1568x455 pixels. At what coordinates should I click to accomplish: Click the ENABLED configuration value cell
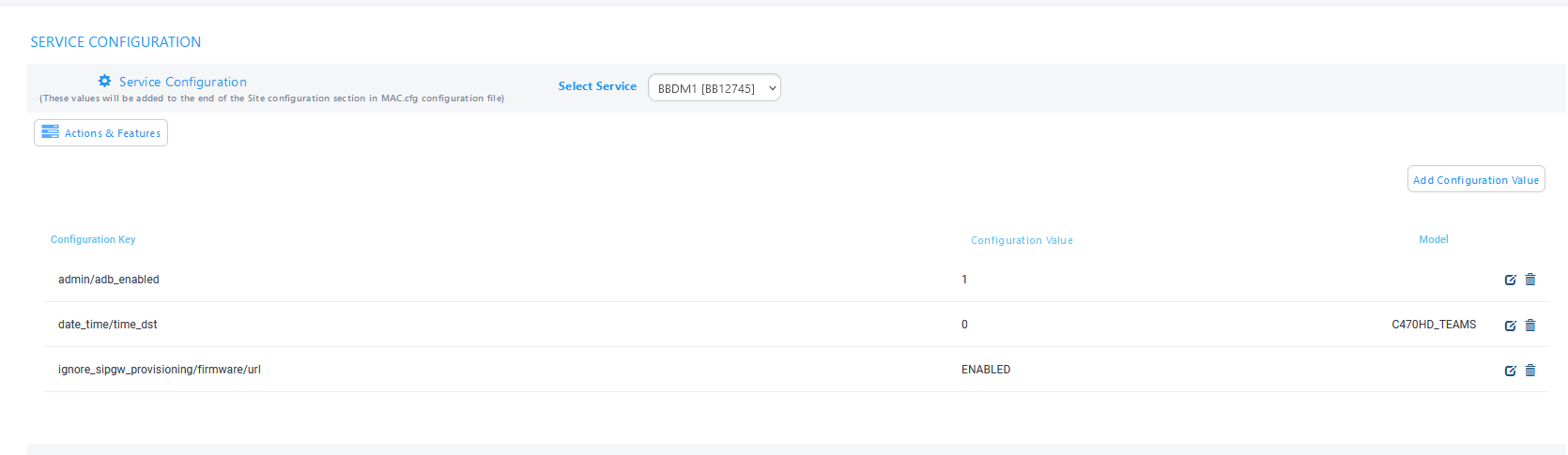(986, 370)
